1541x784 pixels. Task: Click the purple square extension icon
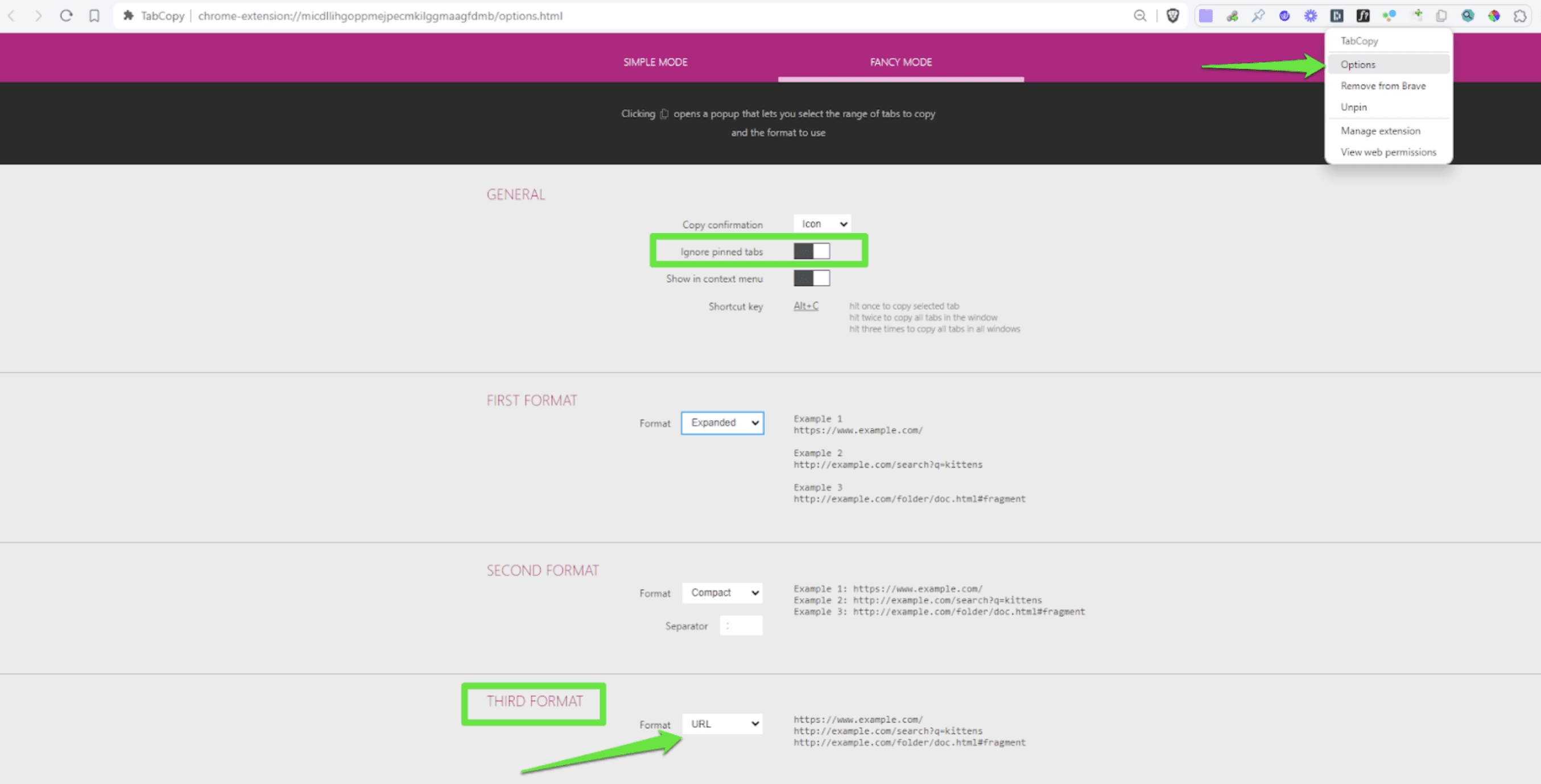(x=1206, y=16)
